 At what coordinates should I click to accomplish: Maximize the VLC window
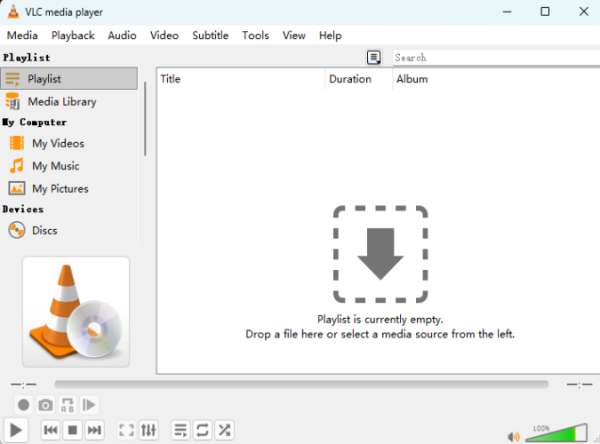point(545,12)
